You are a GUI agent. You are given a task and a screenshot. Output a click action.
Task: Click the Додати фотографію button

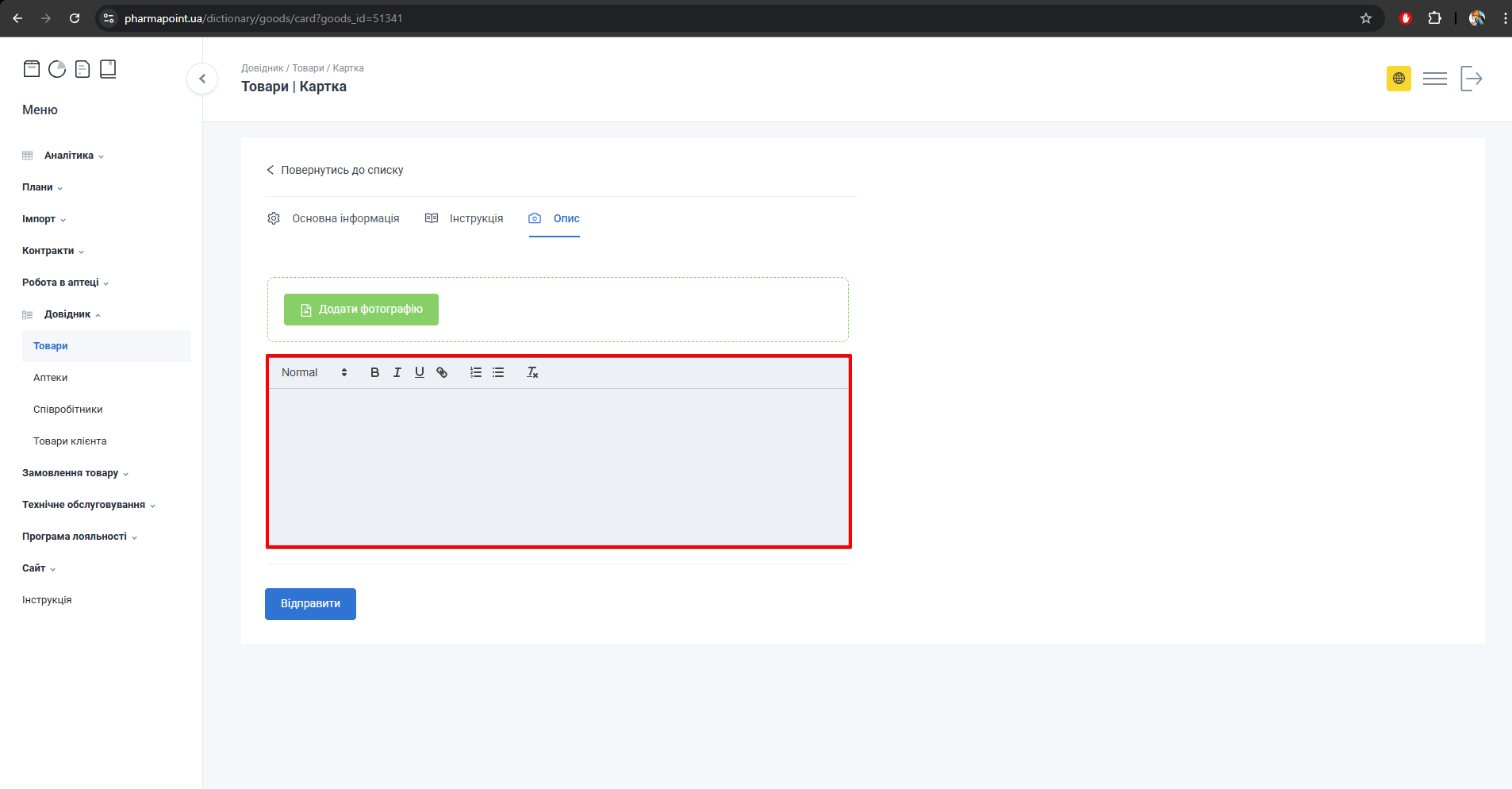coord(361,310)
